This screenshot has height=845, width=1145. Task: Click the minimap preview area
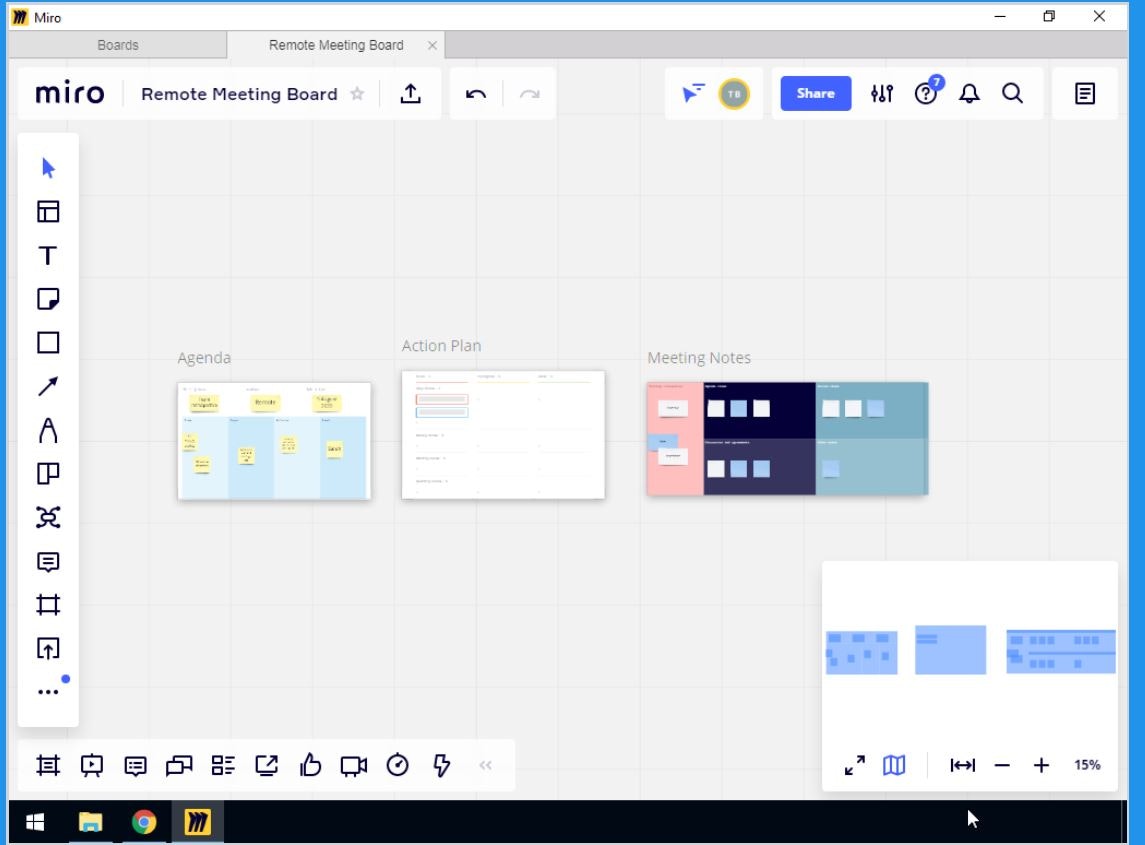[970, 650]
